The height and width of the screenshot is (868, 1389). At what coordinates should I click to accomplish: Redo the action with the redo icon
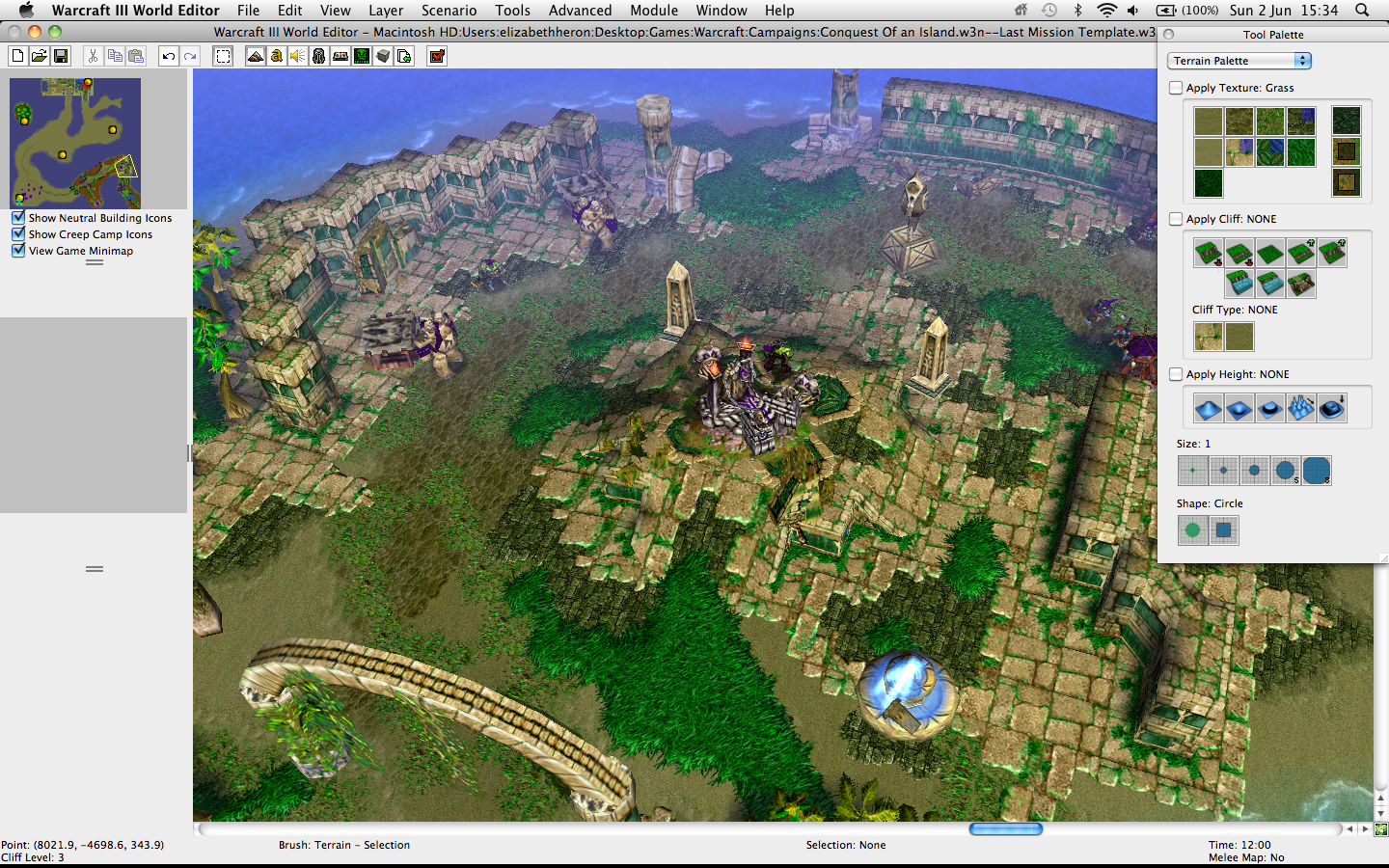click(190, 56)
